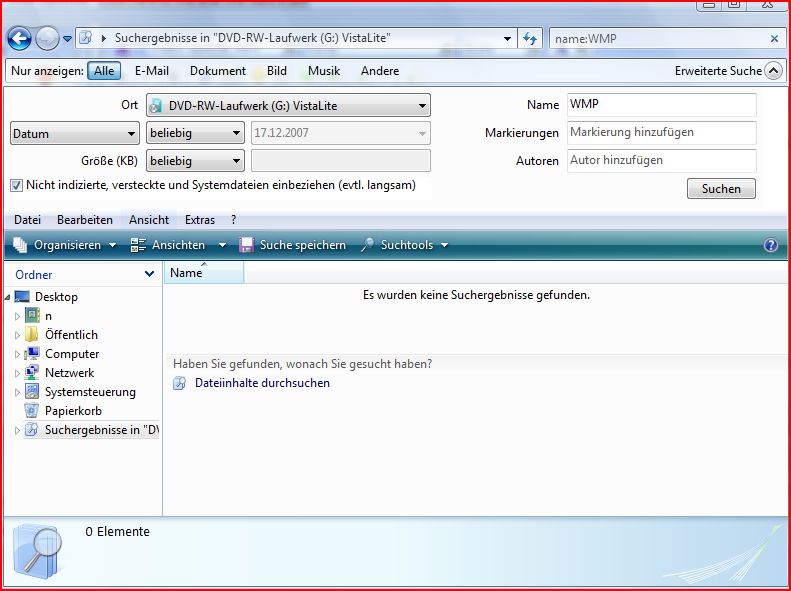Click the Back navigation arrow
791x591 pixels.
[x=19, y=38]
